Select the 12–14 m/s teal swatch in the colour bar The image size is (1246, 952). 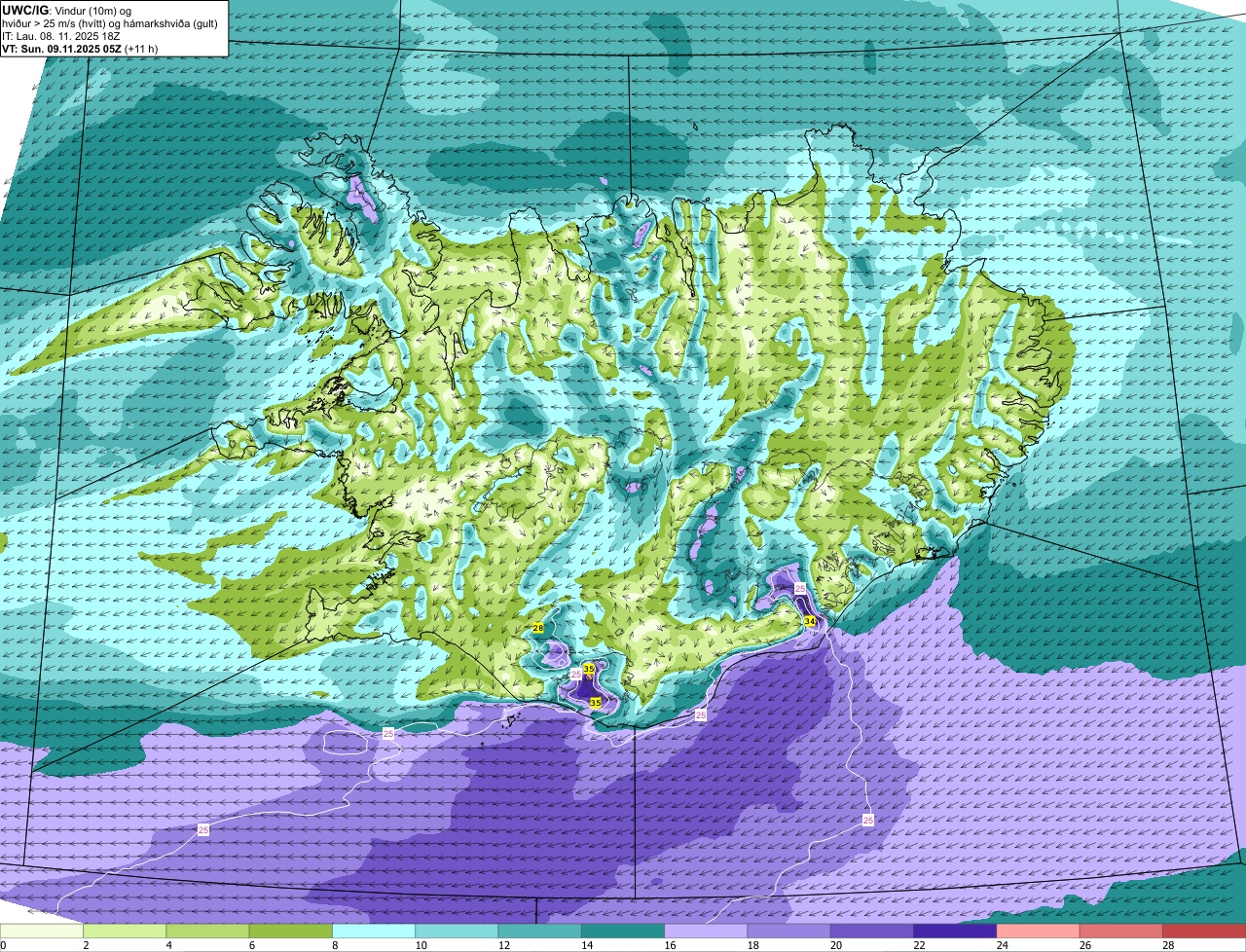click(x=540, y=931)
